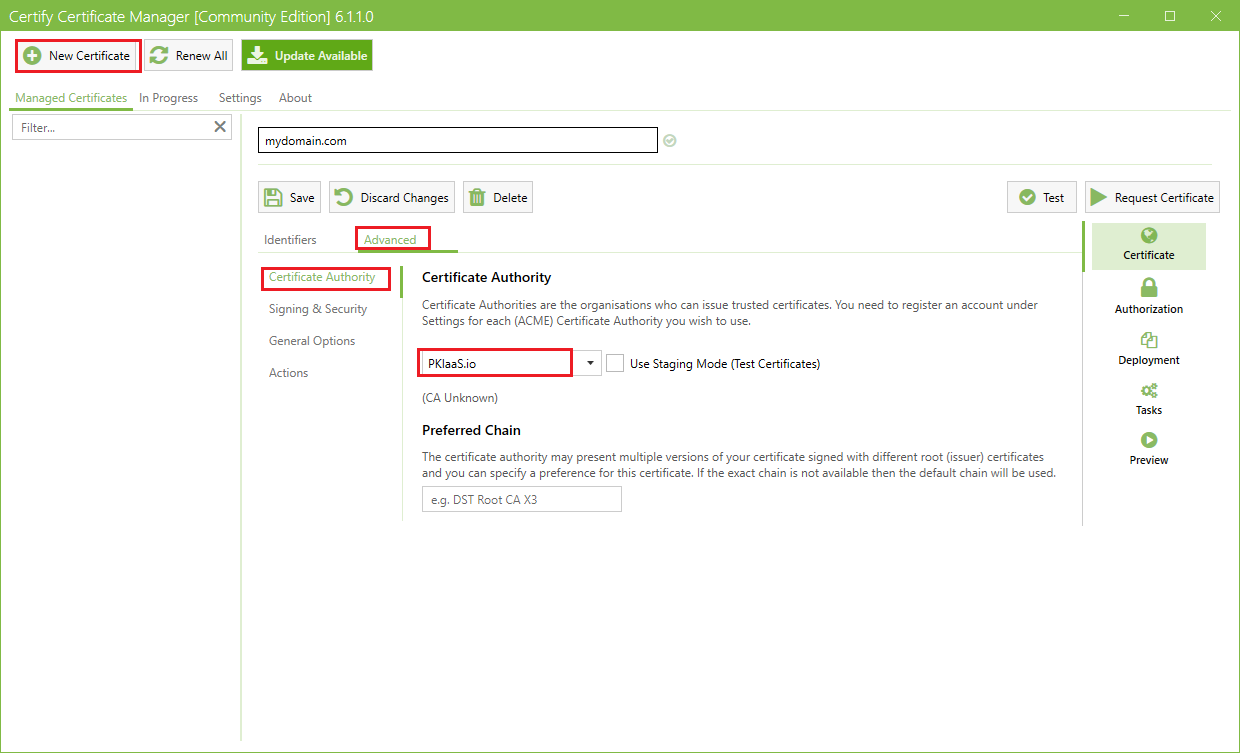The image size is (1240, 753).
Task: Click the Preferred Chain input field
Action: click(520, 498)
